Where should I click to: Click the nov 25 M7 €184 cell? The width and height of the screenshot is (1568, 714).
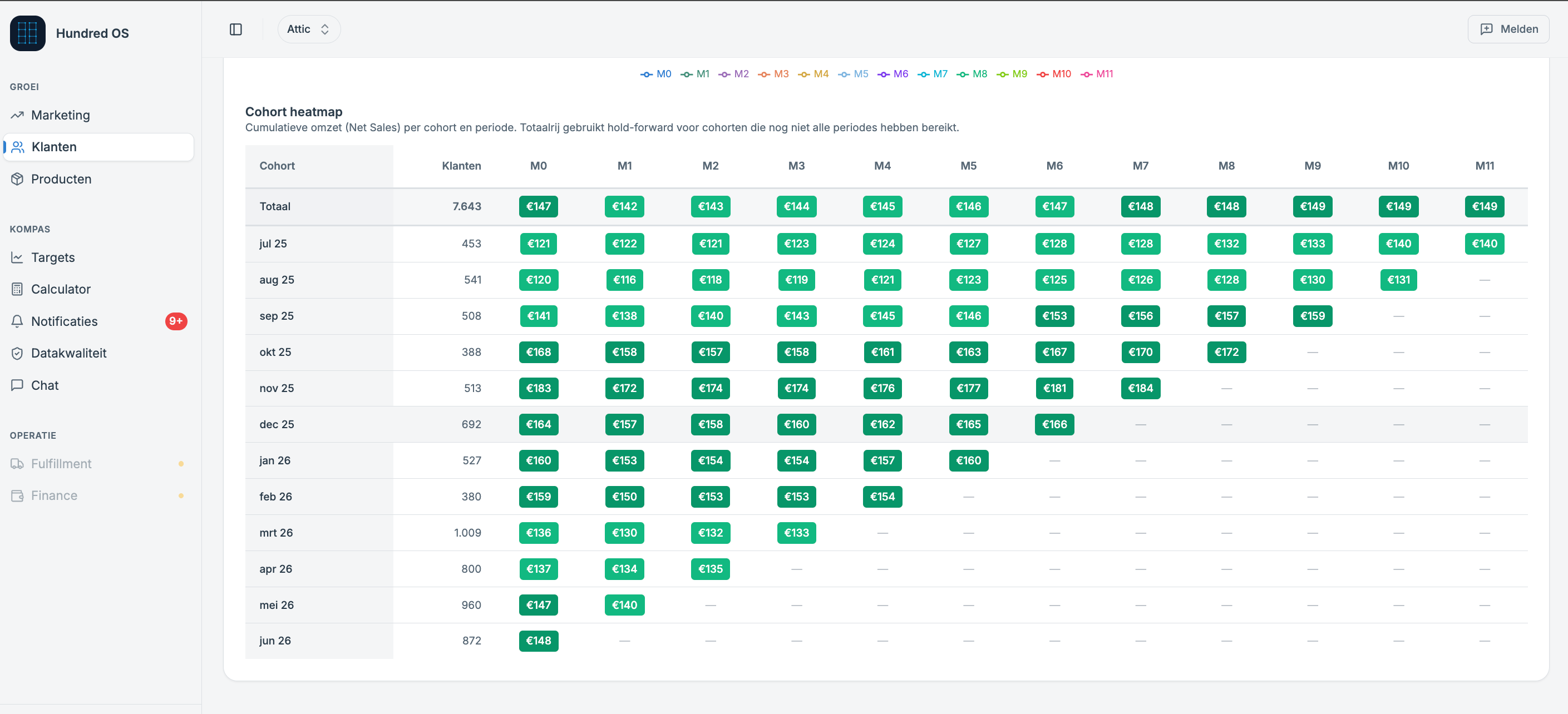1140,388
